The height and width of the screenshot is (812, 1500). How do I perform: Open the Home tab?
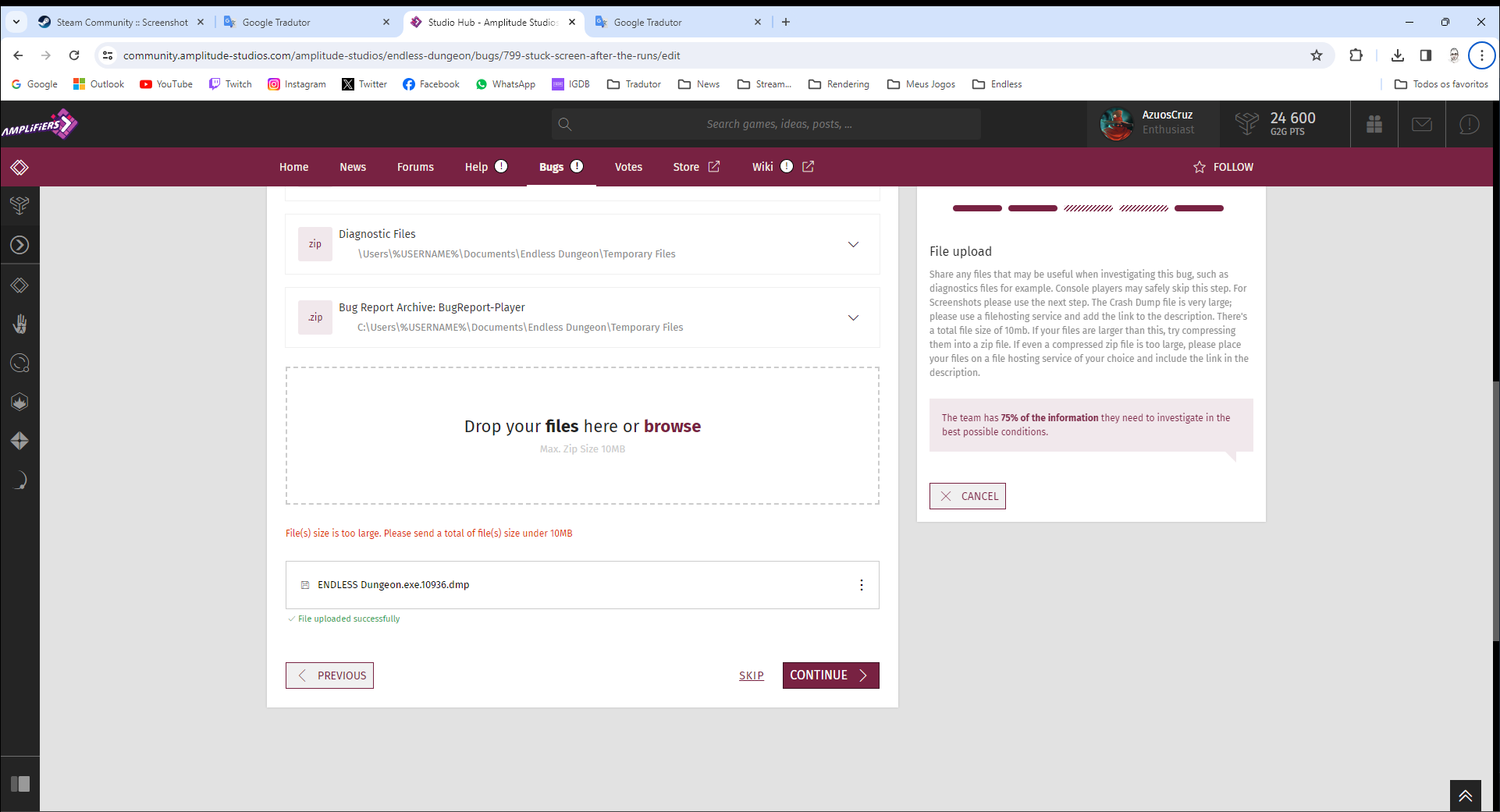[x=293, y=167]
